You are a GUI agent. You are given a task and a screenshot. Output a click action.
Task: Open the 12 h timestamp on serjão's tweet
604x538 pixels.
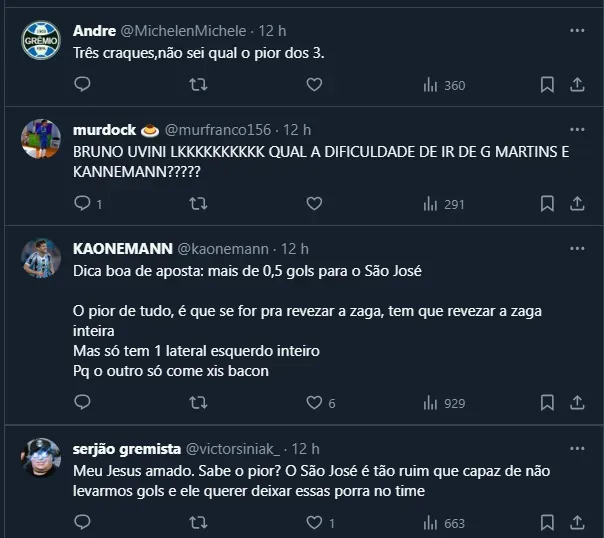click(x=305, y=448)
